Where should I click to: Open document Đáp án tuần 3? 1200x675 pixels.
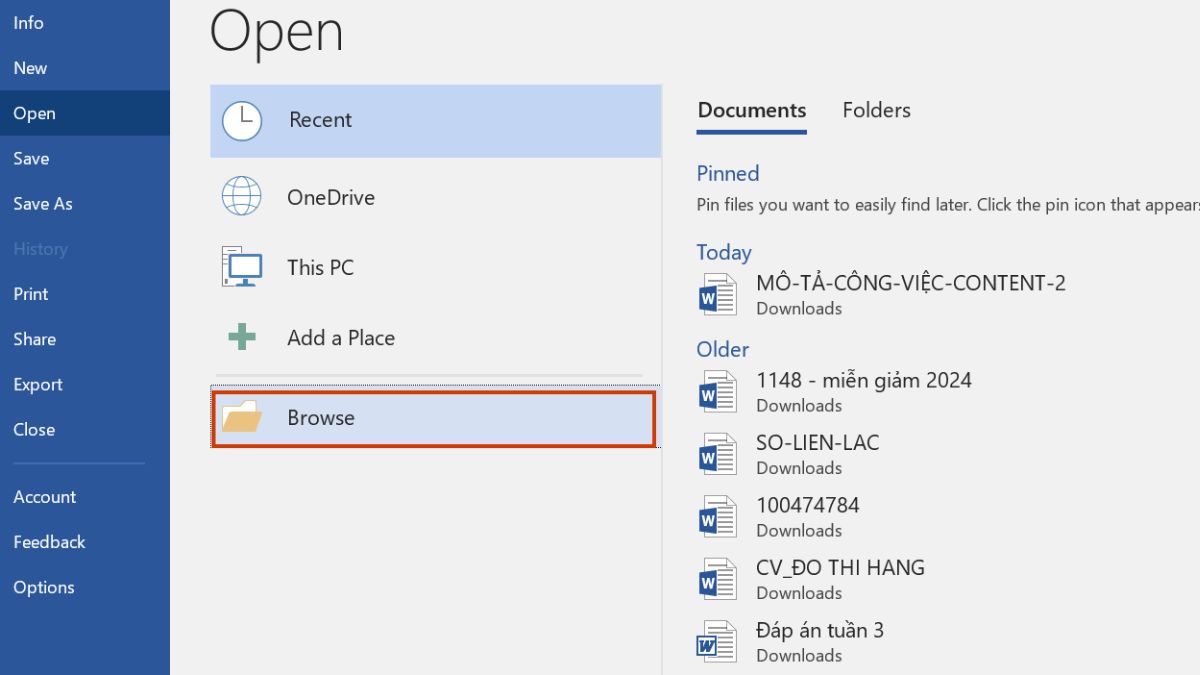(x=820, y=630)
